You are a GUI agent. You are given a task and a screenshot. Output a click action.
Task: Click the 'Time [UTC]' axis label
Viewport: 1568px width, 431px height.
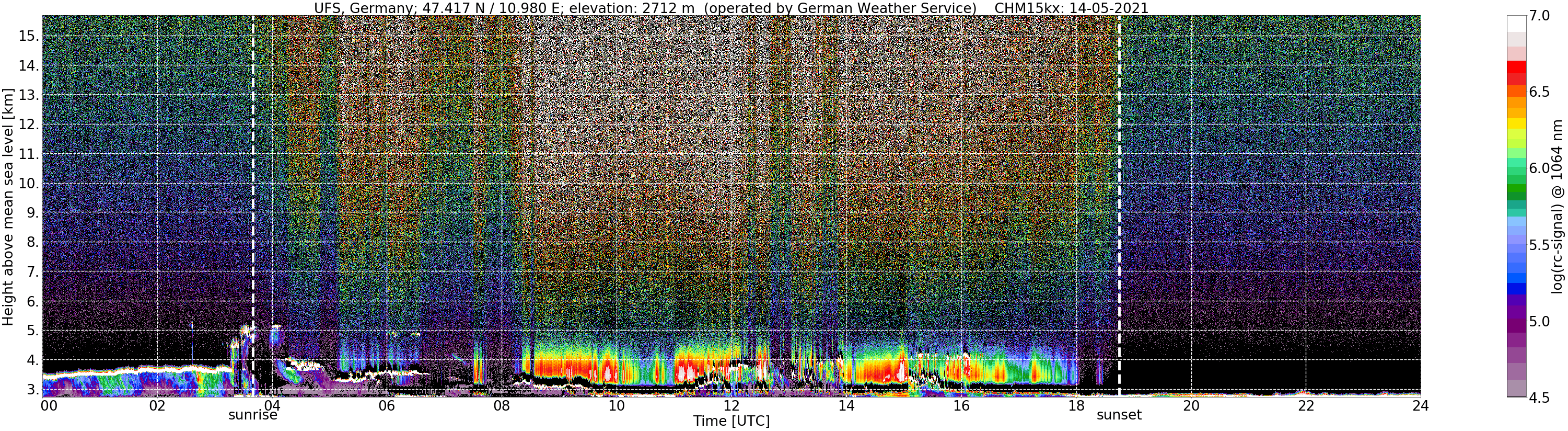pos(731,421)
